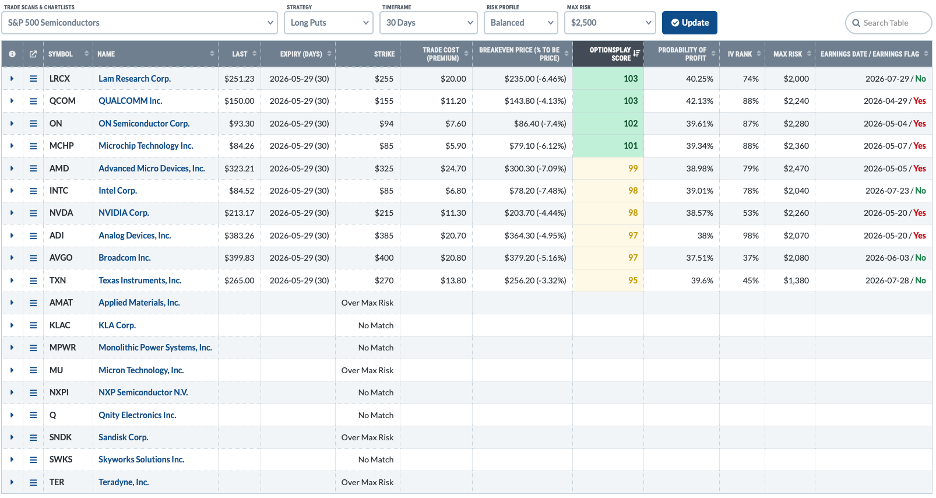Open the row menu for QCOM
Screen dimensions: 936x498
click(x=33, y=101)
